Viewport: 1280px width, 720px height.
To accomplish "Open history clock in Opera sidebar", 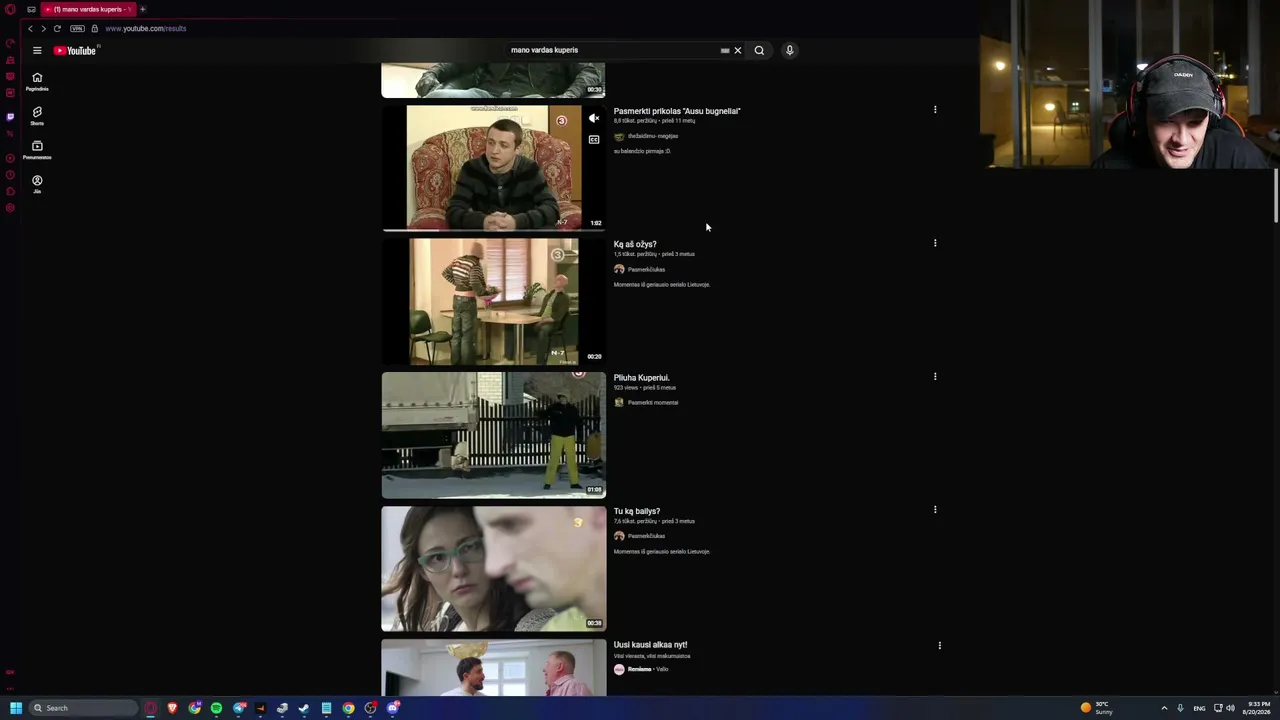I will [x=10, y=174].
